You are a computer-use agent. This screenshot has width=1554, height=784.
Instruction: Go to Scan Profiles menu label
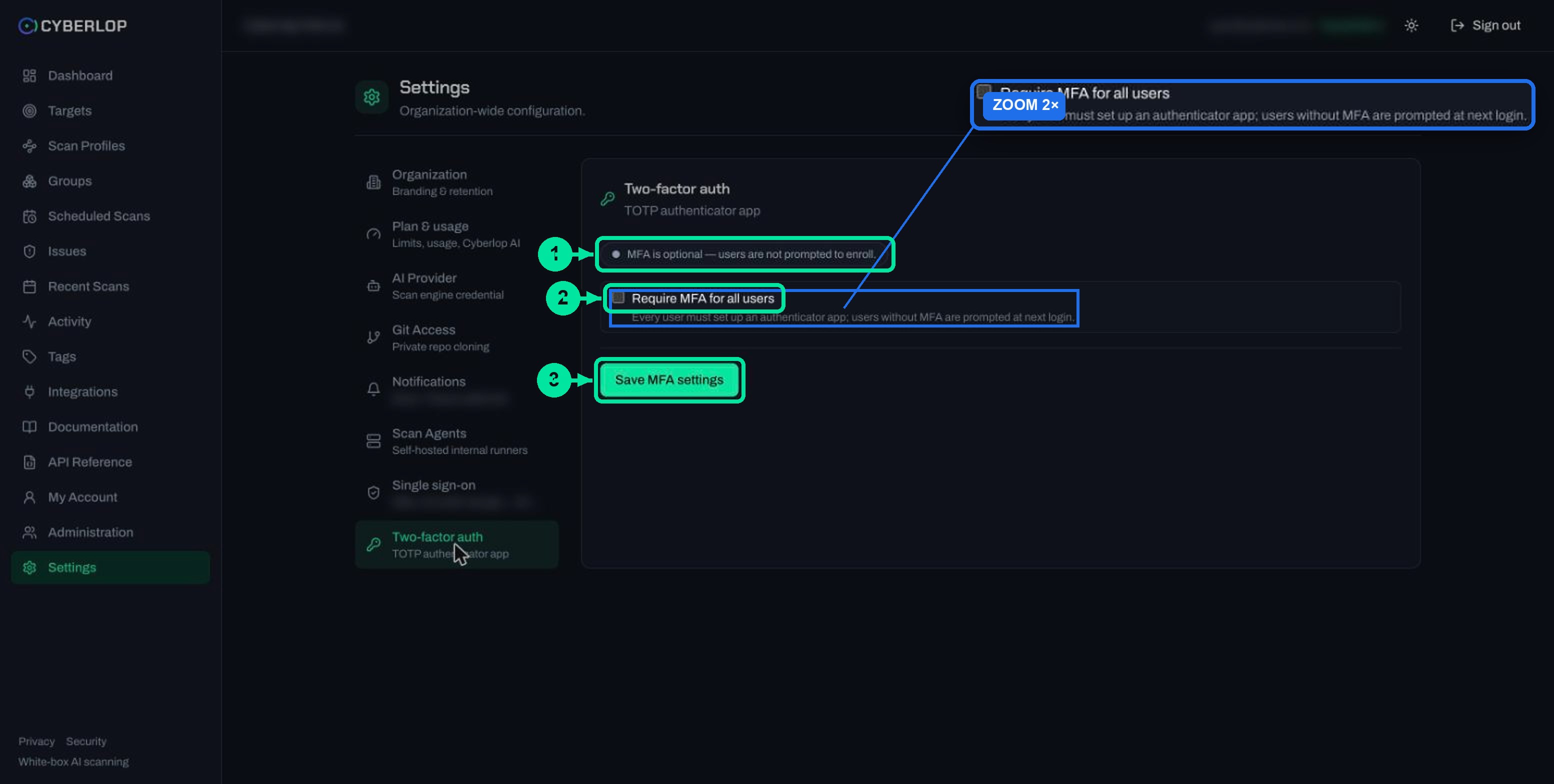(x=86, y=146)
